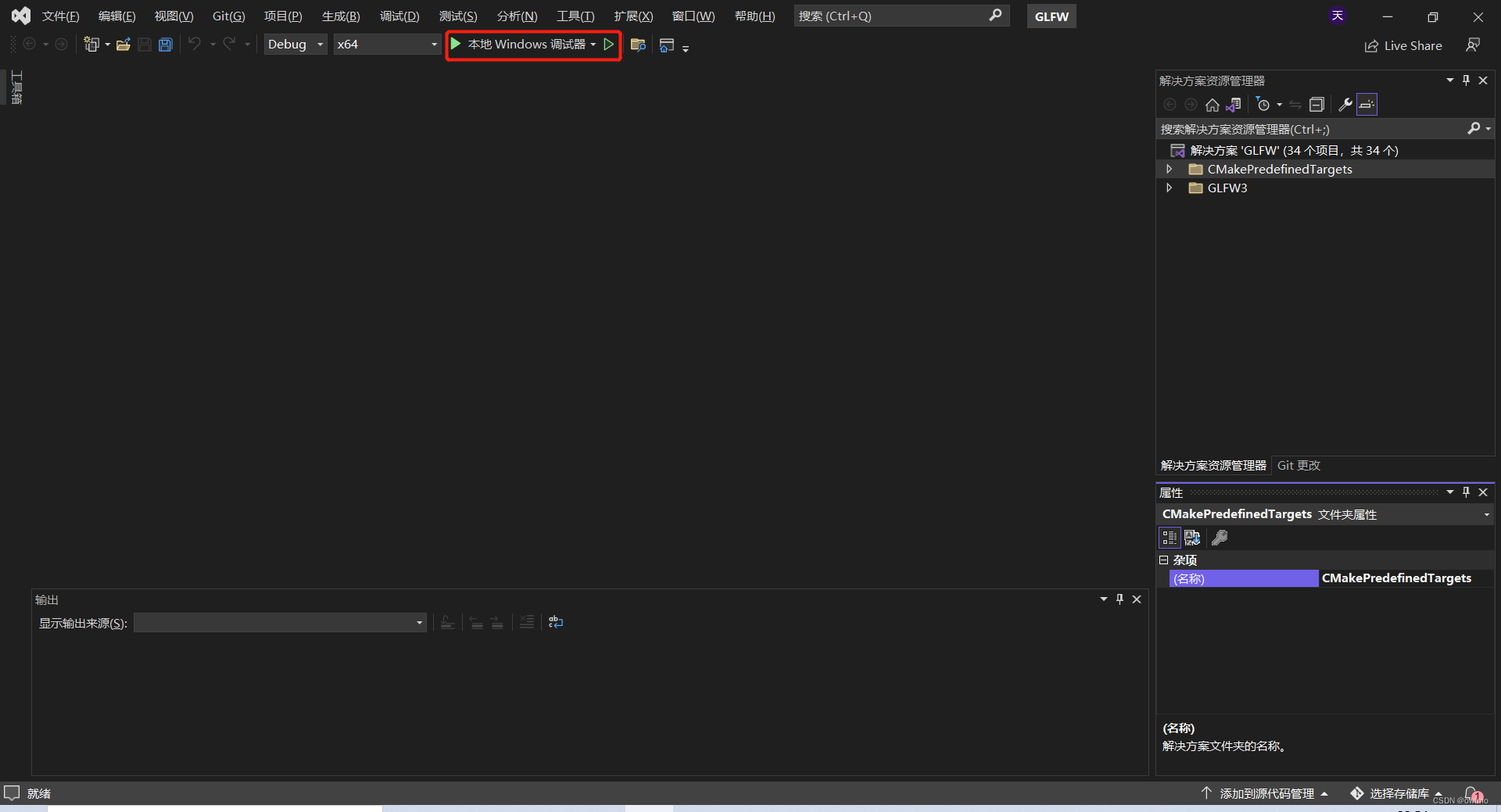Select the categorized view icon in Properties panel
Image resolution: width=1501 pixels, height=812 pixels.
[x=1169, y=538]
